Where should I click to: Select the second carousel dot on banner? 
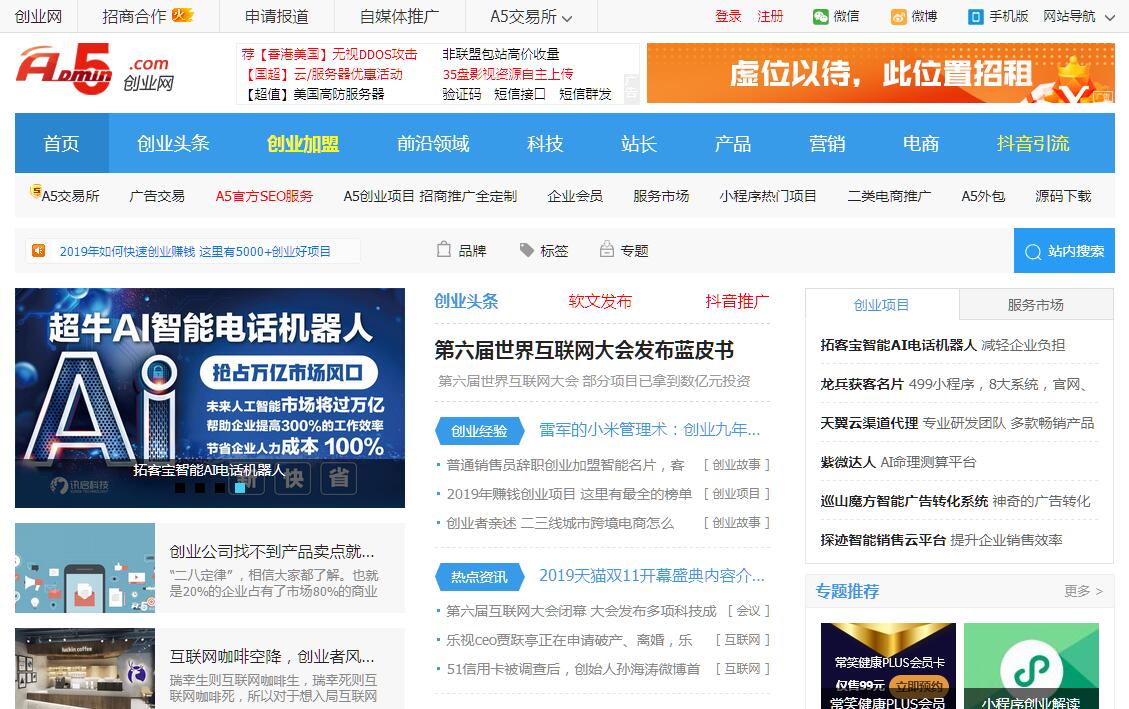[x=200, y=488]
